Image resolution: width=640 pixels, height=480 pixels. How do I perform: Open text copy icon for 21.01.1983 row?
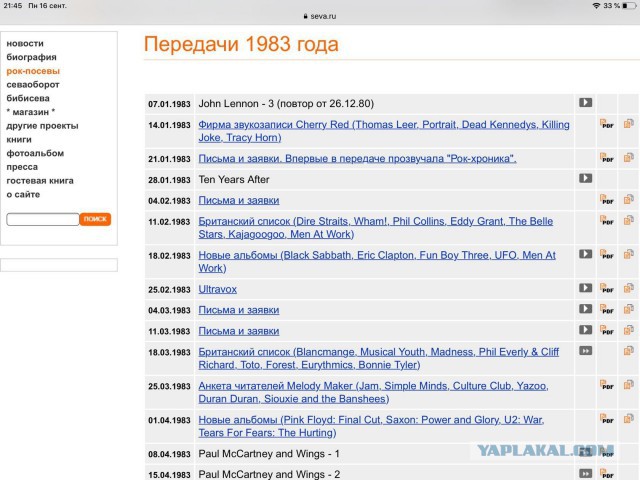[629, 157]
